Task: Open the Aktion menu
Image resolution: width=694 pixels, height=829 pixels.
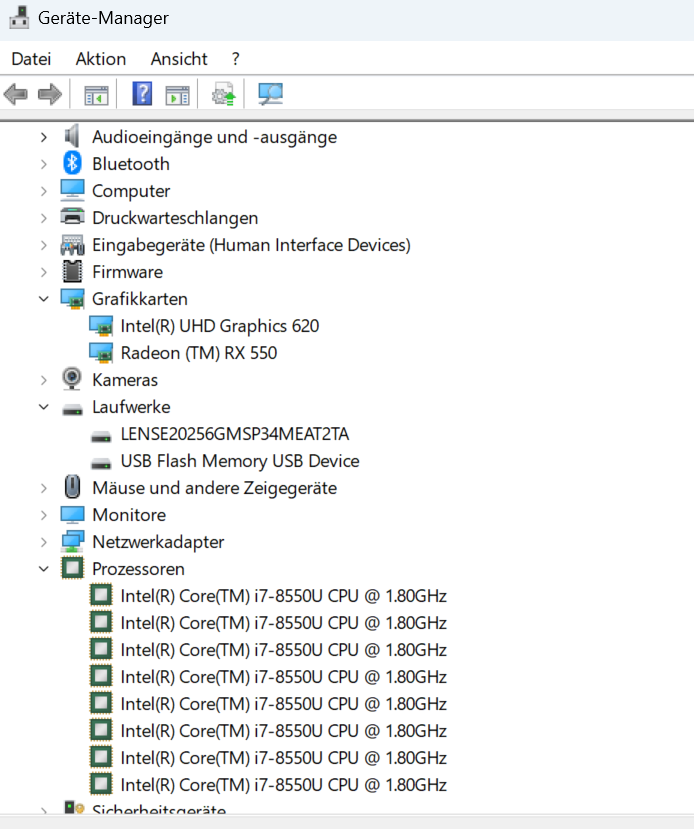Action: click(100, 59)
